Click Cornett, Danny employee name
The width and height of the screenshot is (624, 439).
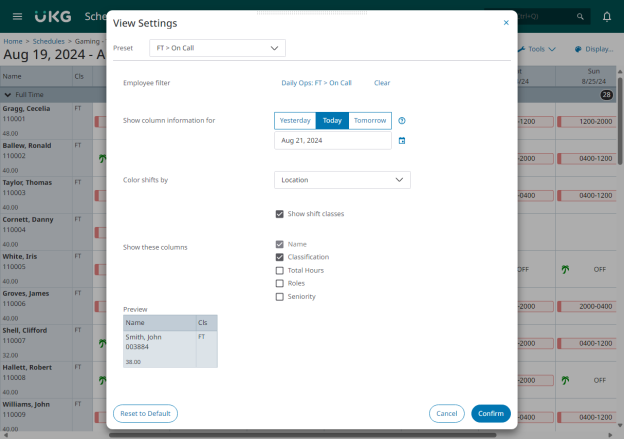(x=28, y=220)
